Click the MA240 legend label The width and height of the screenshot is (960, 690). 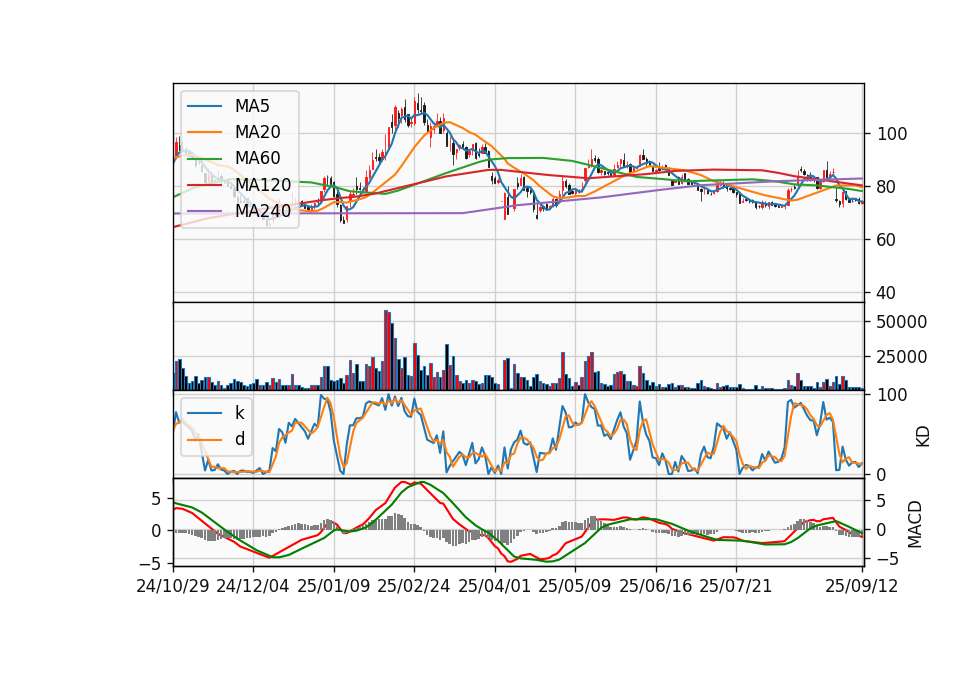click(x=263, y=211)
